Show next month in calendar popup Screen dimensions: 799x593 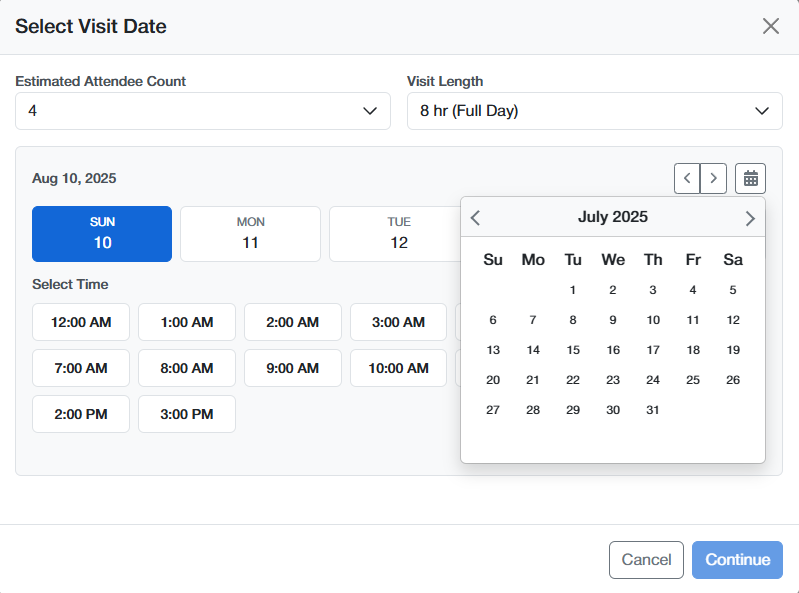[x=750, y=218]
